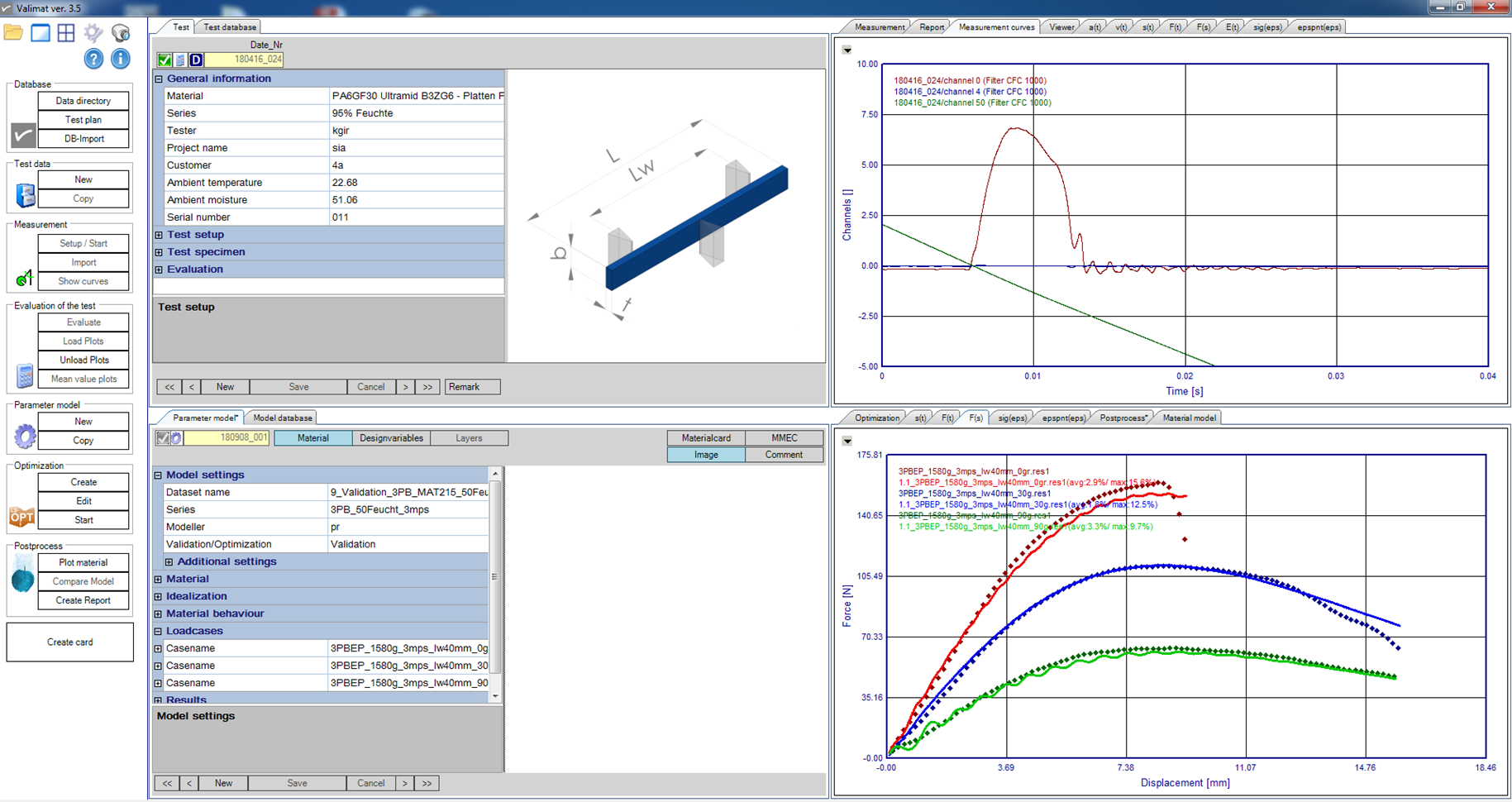Viewport: 1512px width, 802px height.
Task: Open the Material model tab
Action: [1189, 418]
